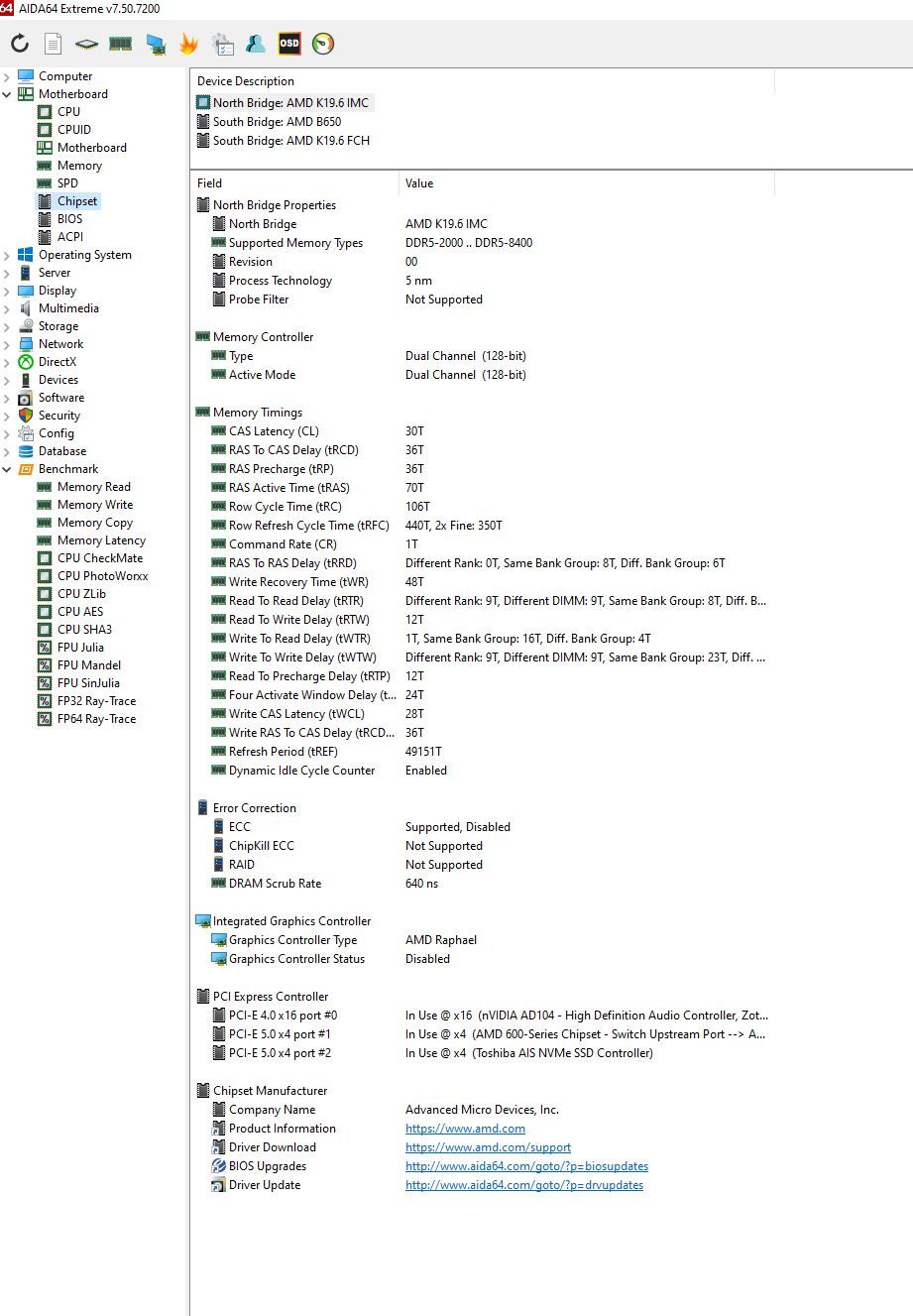
Task: Expand the Operating System tree node
Action: (7, 255)
